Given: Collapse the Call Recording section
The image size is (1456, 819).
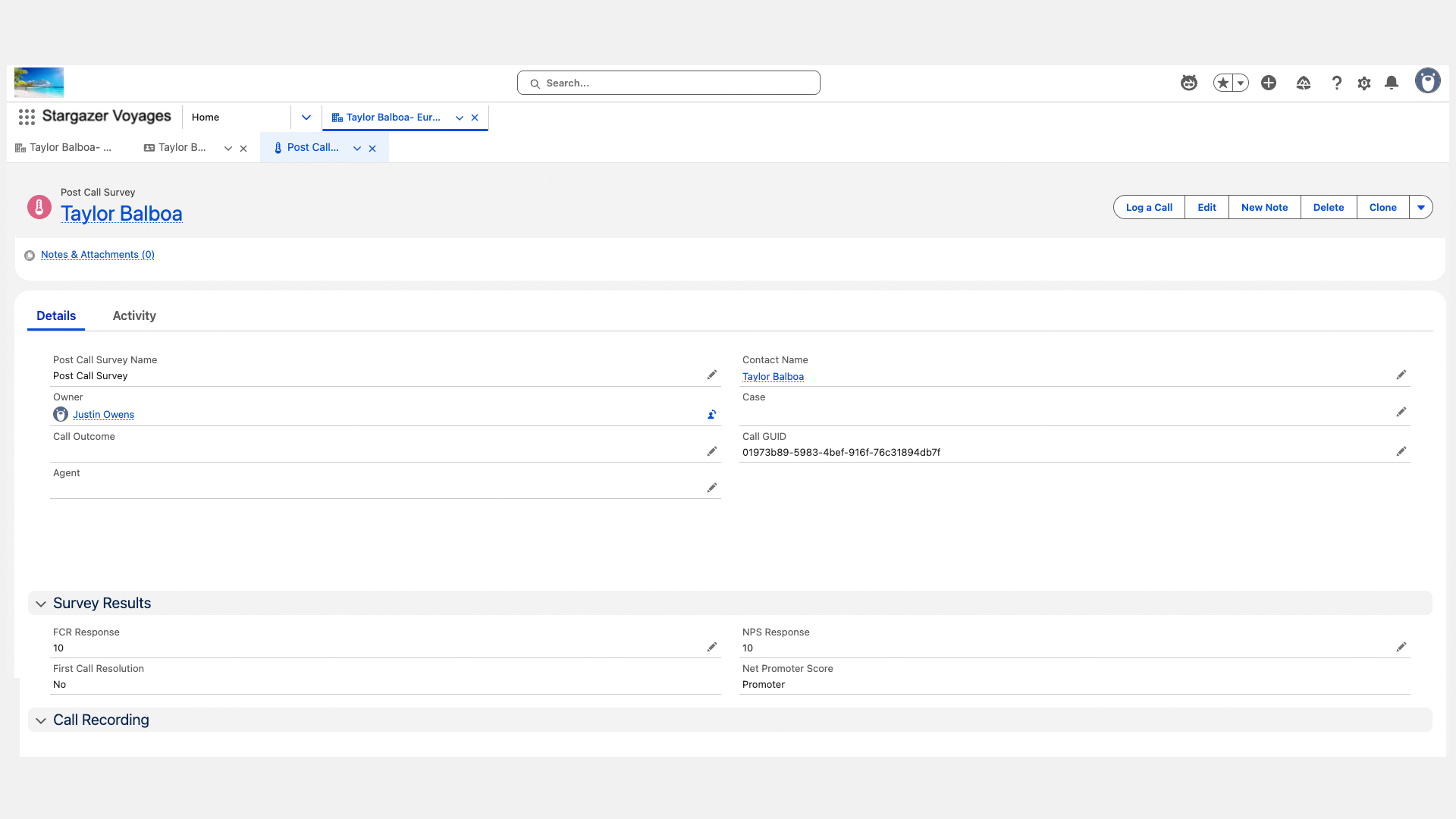Looking at the screenshot, I should click(41, 720).
